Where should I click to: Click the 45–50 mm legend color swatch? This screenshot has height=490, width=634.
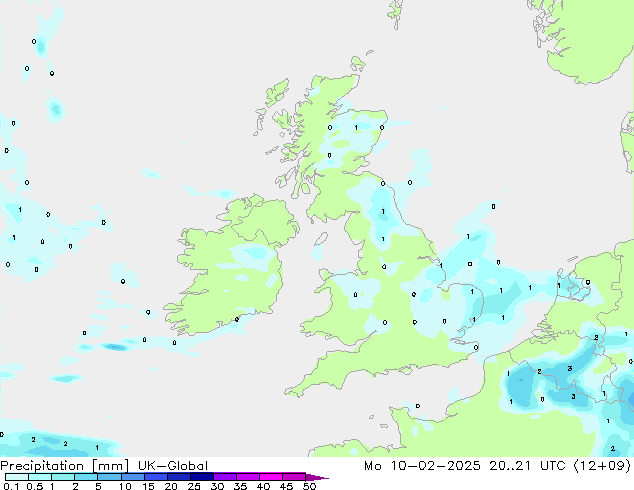point(294,477)
